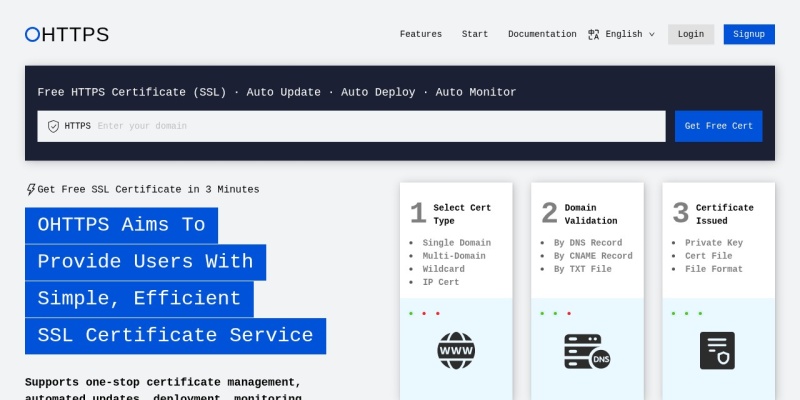Click the By DNS Record item
The width and height of the screenshot is (800, 400).
coord(588,243)
